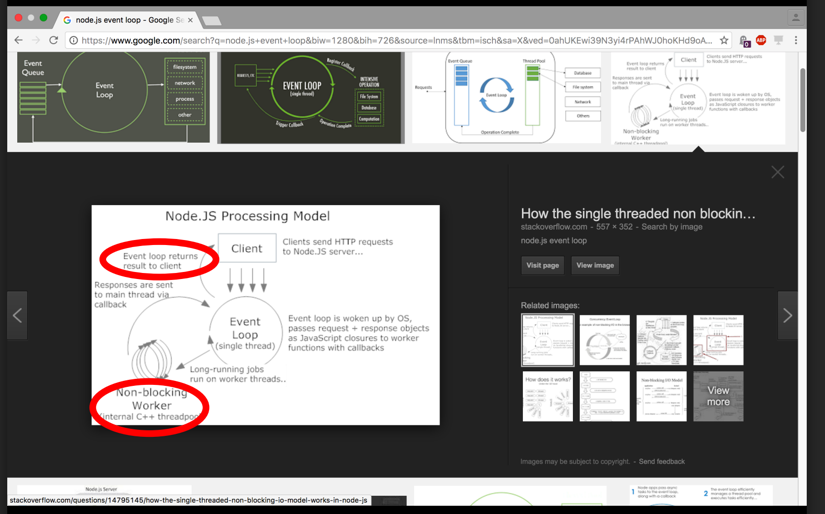Screen dimensions: 825x514
Task: Go back to the previous page
Action: tap(18, 40)
